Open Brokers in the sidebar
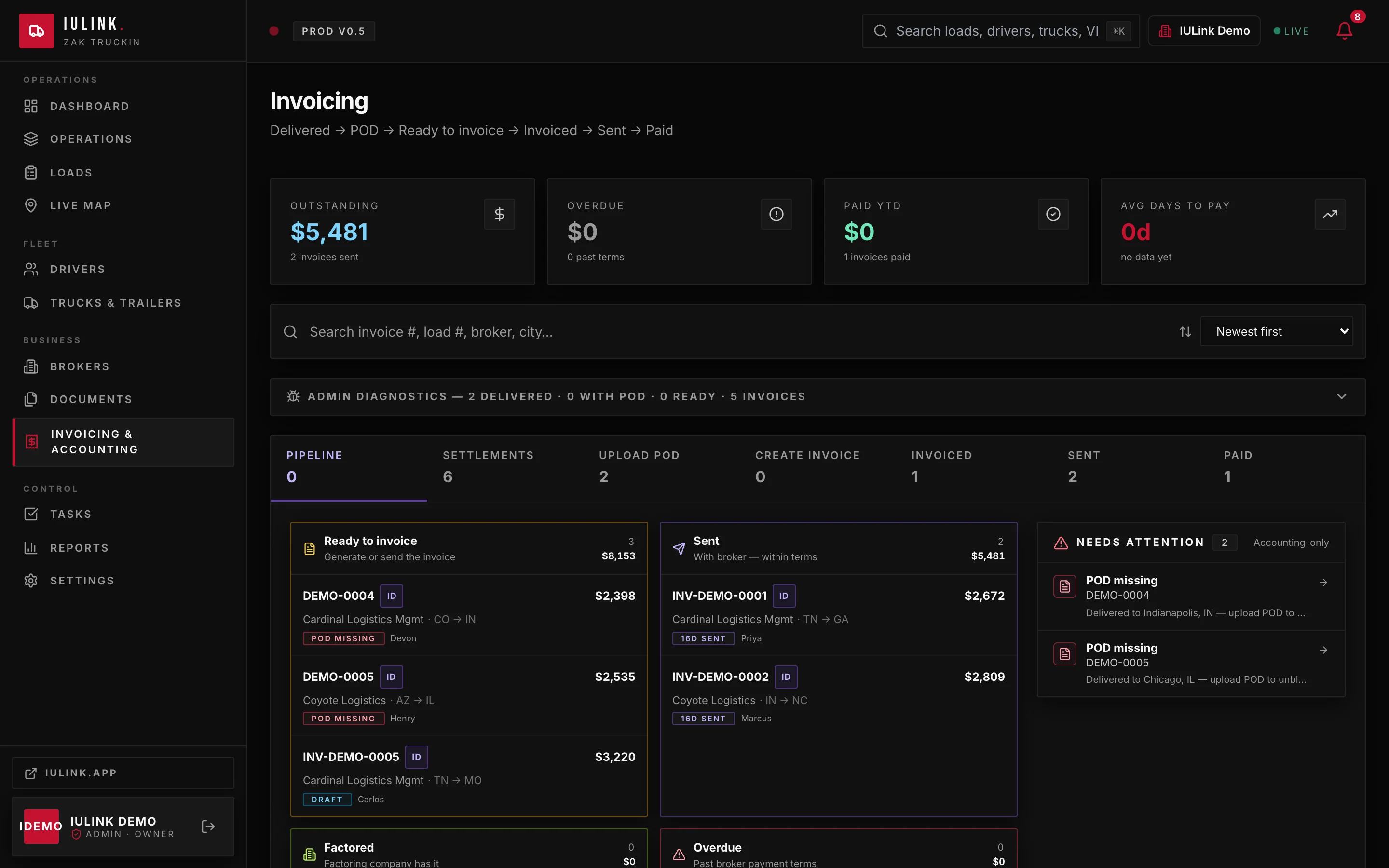Viewport: 1389px width, 868px height. tap(123, 367)
